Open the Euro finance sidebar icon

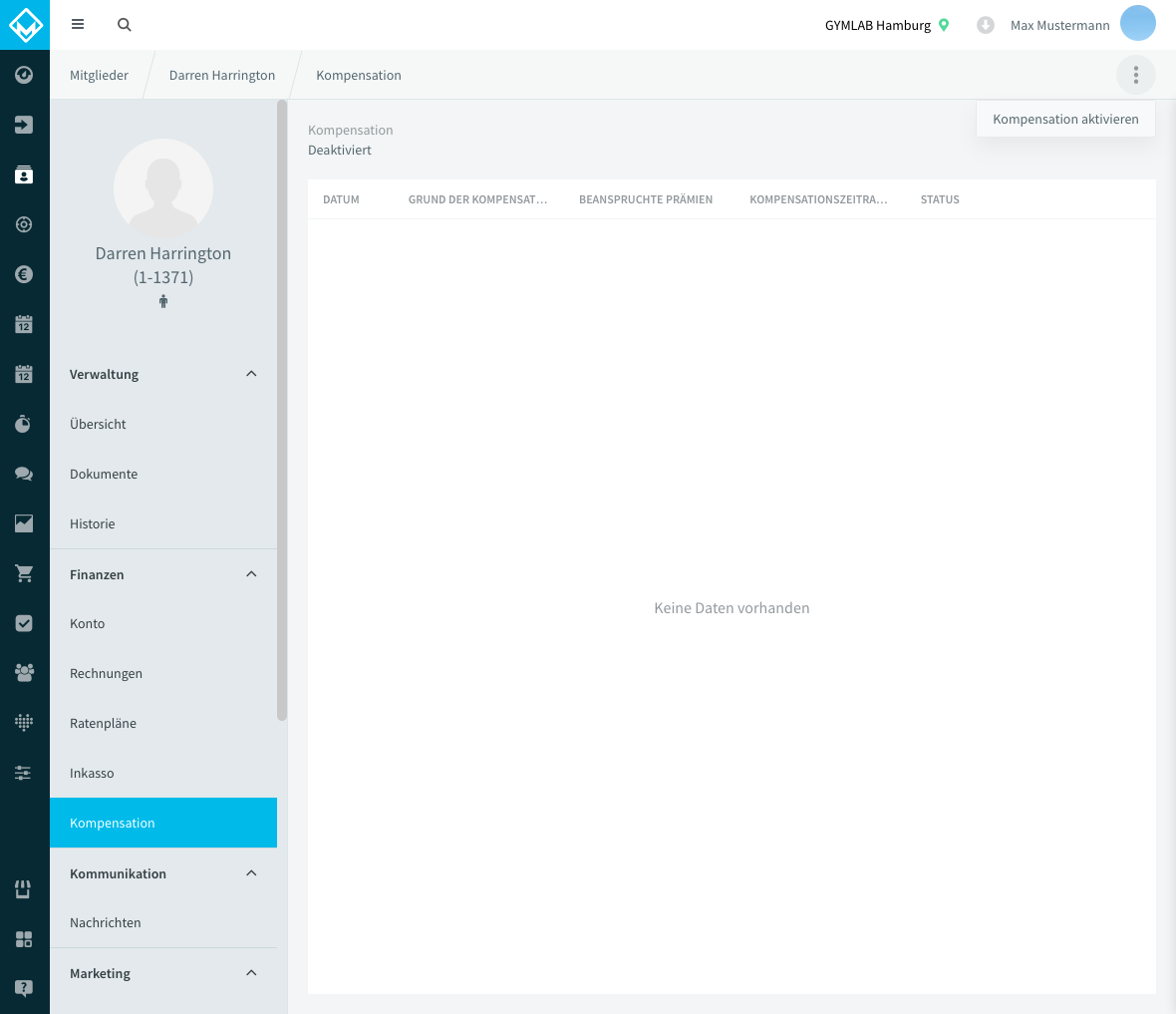(24, 275)
